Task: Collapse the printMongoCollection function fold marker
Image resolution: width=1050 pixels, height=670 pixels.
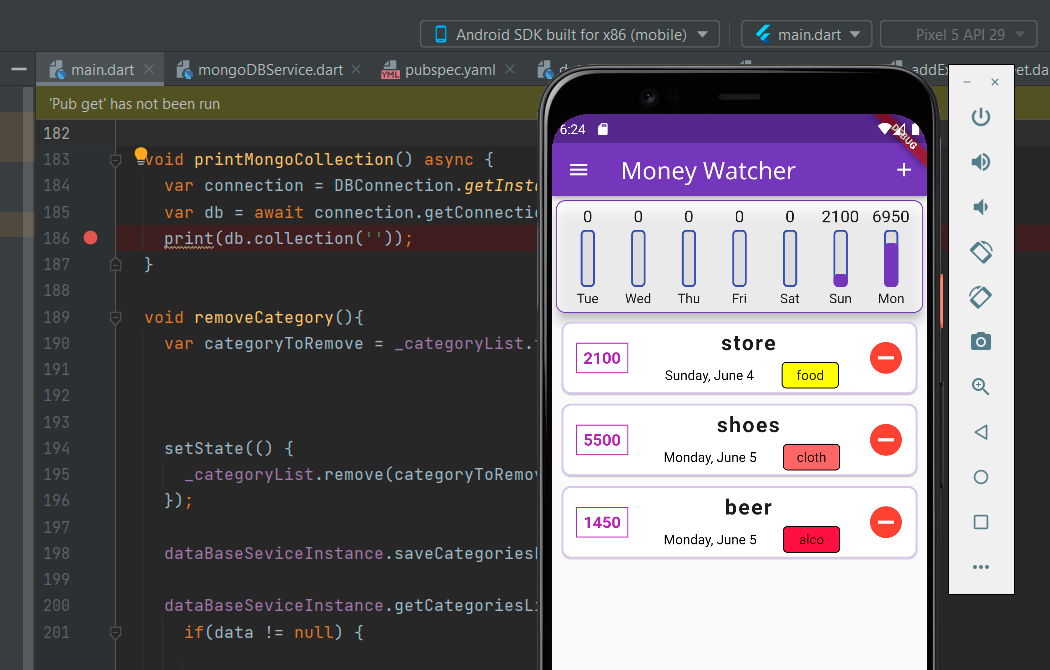Action: pos(116,160)
